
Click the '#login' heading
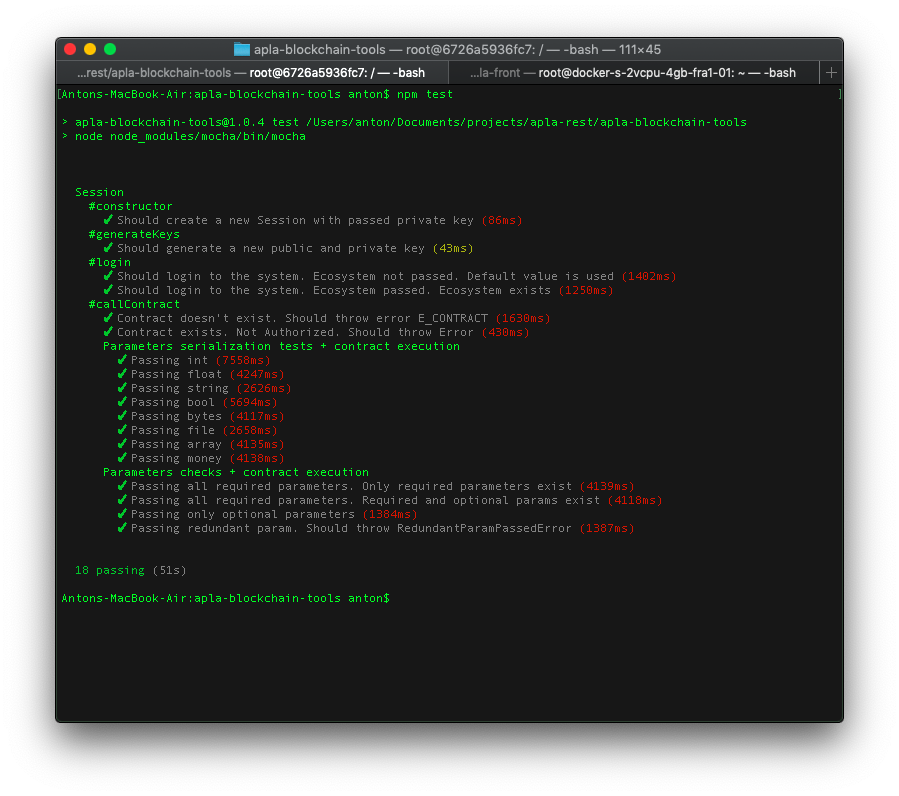coord(110,262)
